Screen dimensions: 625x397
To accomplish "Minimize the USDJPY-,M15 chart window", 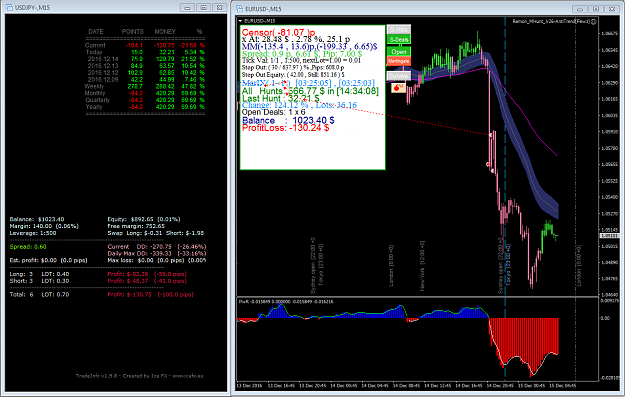I will pos(187,8).
